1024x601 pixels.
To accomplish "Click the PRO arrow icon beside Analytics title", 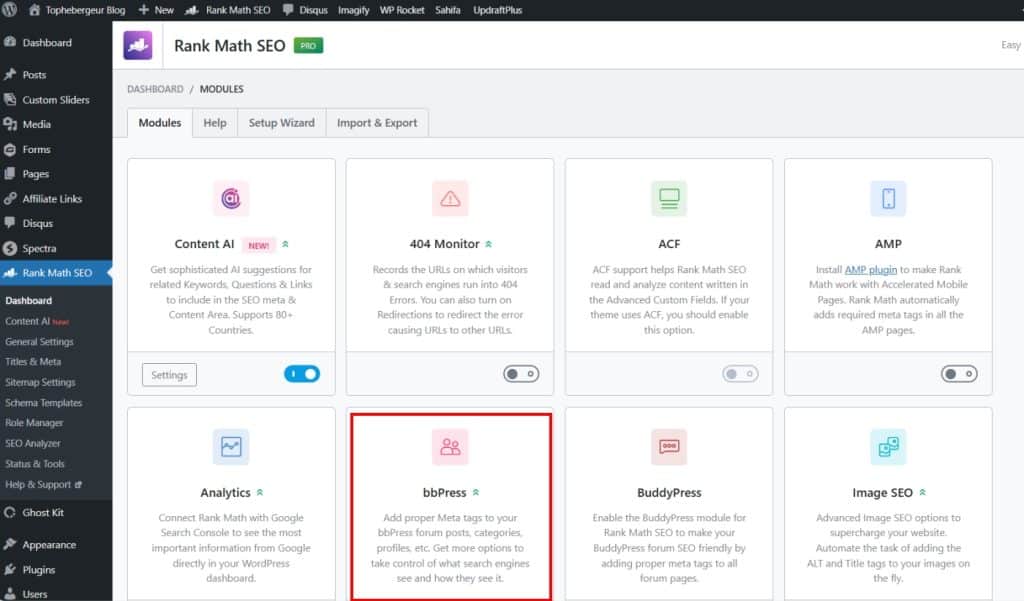I will click(260, 492).
